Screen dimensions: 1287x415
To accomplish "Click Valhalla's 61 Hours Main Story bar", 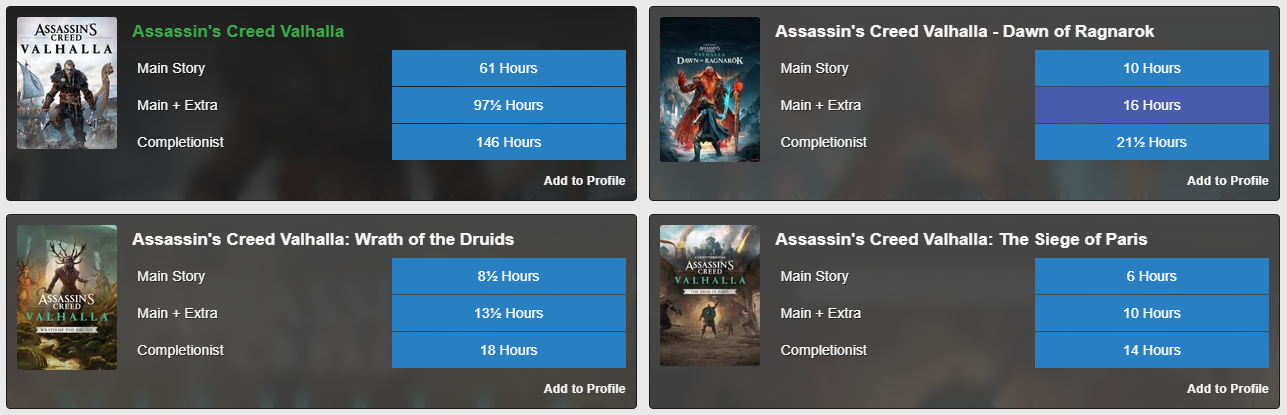I will (508, 69).
